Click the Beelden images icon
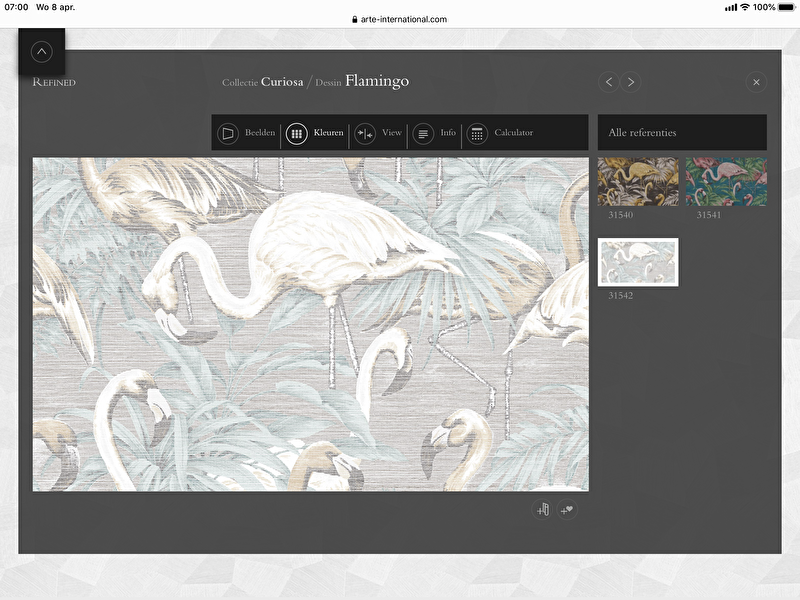This screenshot has width=800, height=600. (228, 133)
